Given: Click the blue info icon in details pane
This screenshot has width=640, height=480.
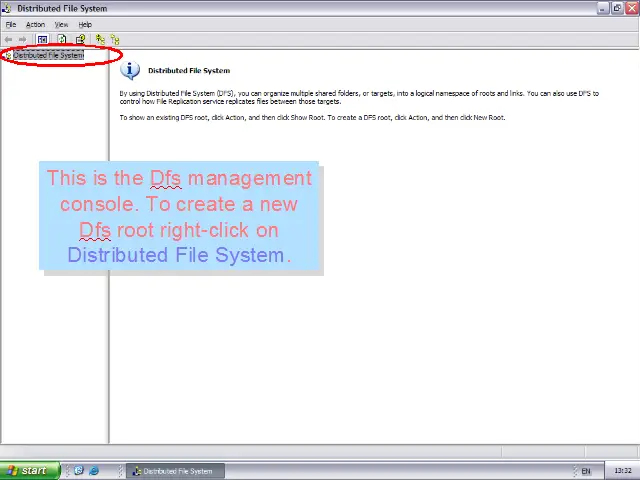Looking at the screenshot, I should point(130,71).
